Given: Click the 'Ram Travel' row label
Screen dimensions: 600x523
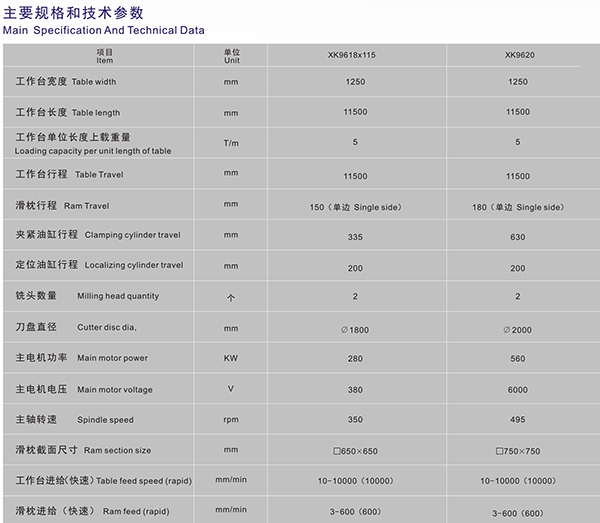Looking at the screenshot, I should (86, 206).
